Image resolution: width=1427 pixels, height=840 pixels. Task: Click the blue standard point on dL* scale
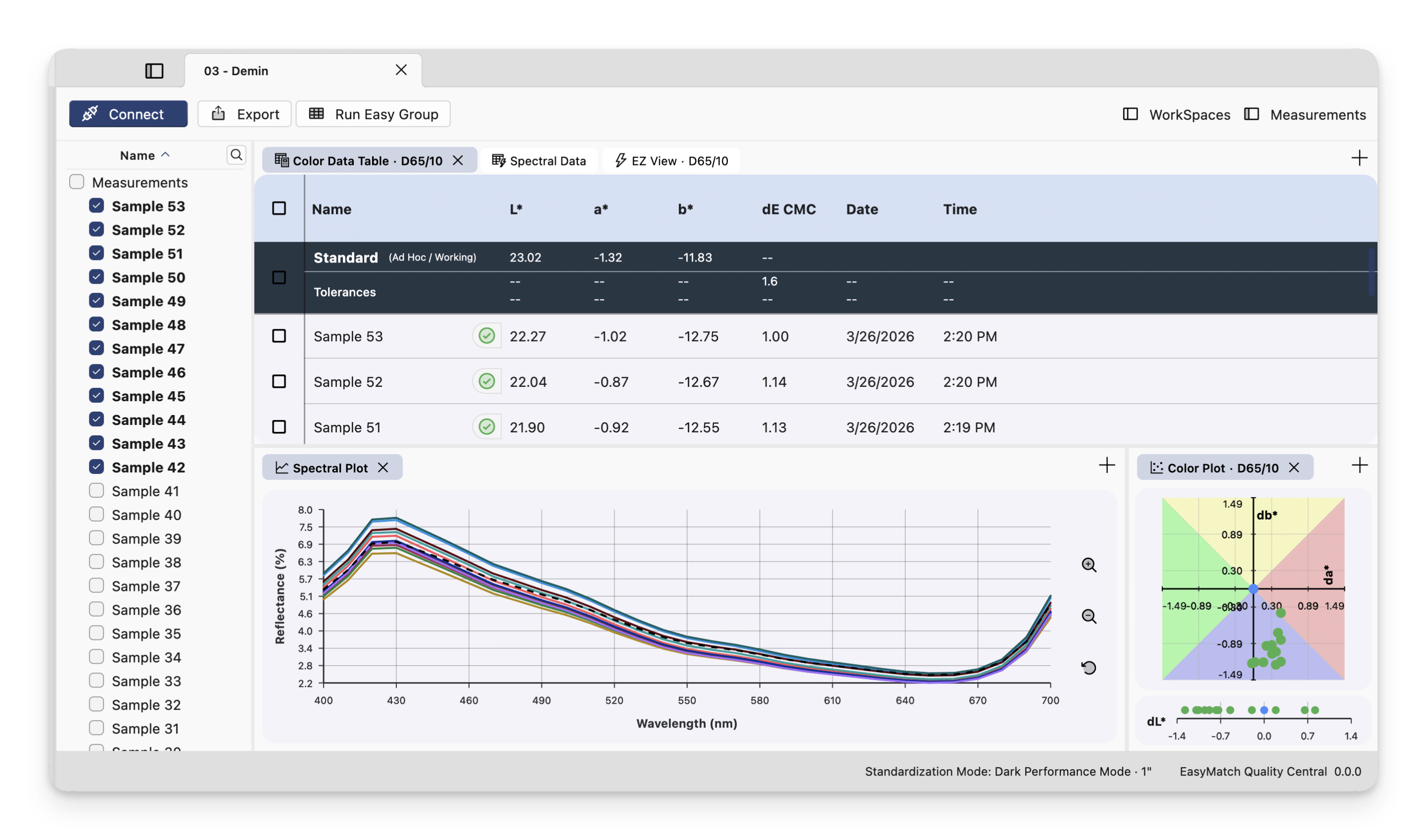coord(1264,710)
